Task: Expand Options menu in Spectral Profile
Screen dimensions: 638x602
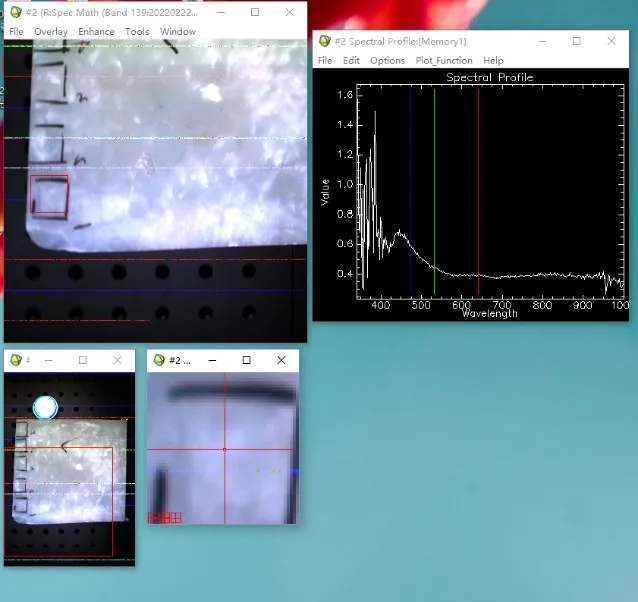Action: point(387,61)
